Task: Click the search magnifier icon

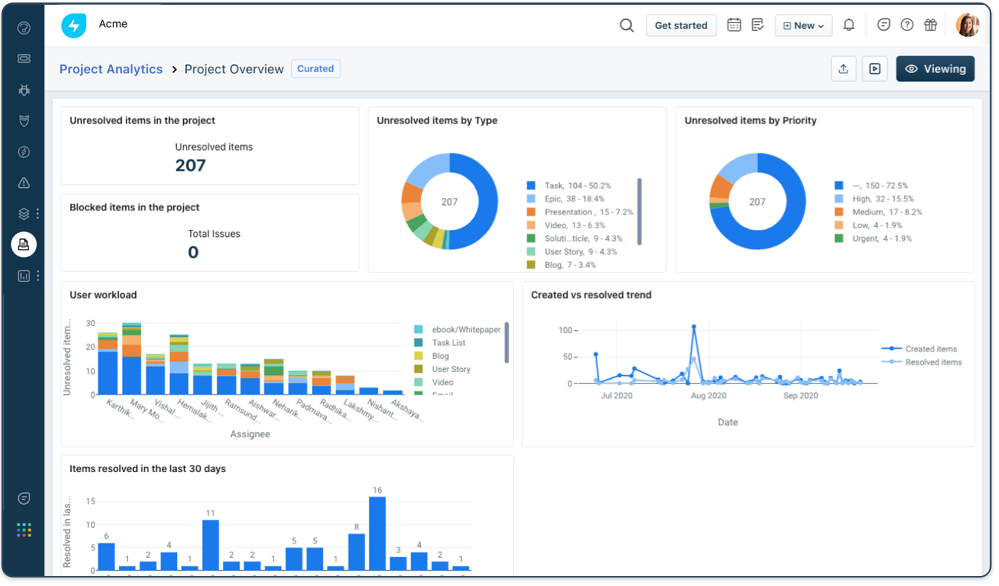Action: click(x=626, y=25)
